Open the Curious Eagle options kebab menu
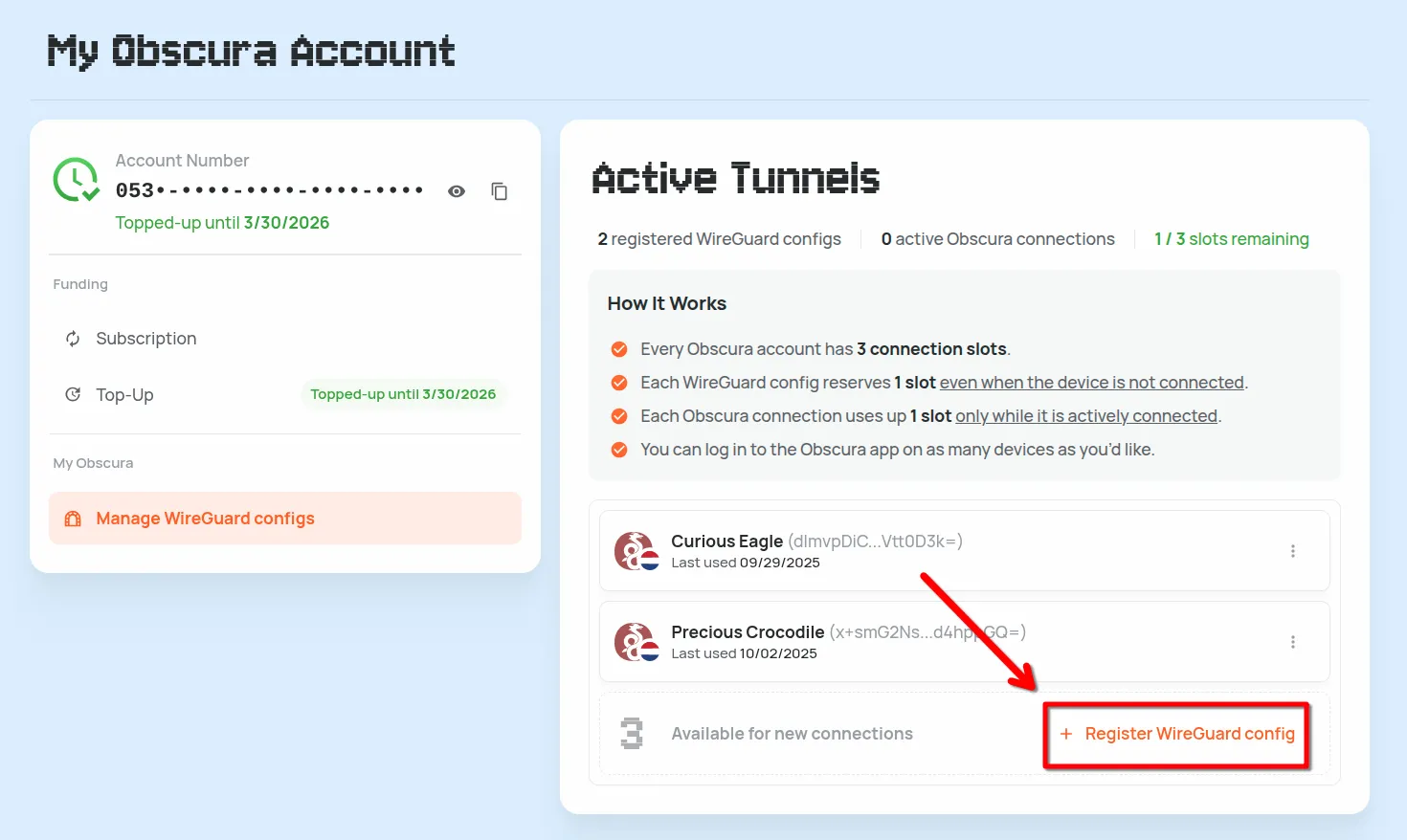This screenshot has height=840, width=1407. (x=1292, y=551)
